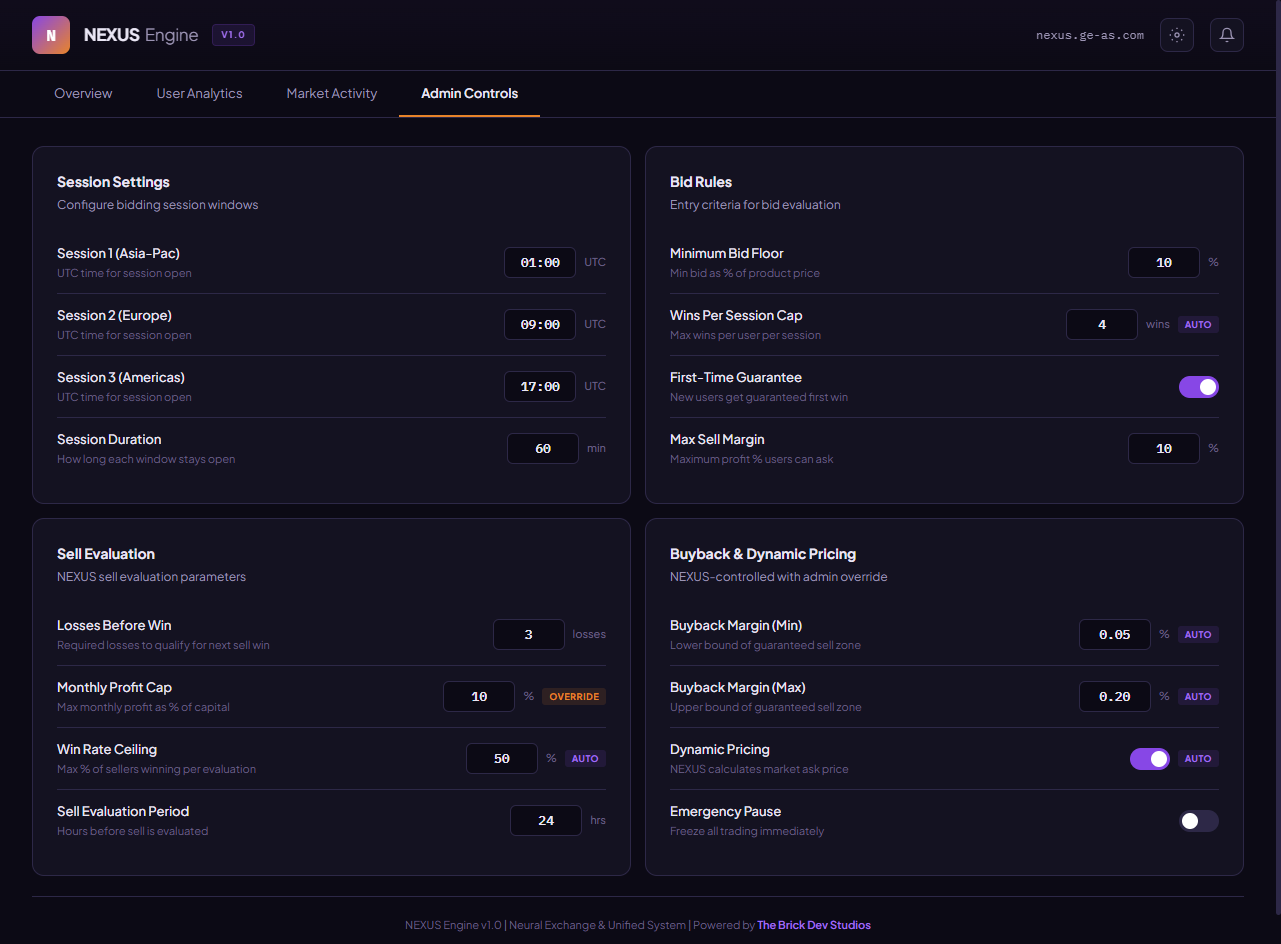Toggle the light theme sun icon

[1177, 35]
